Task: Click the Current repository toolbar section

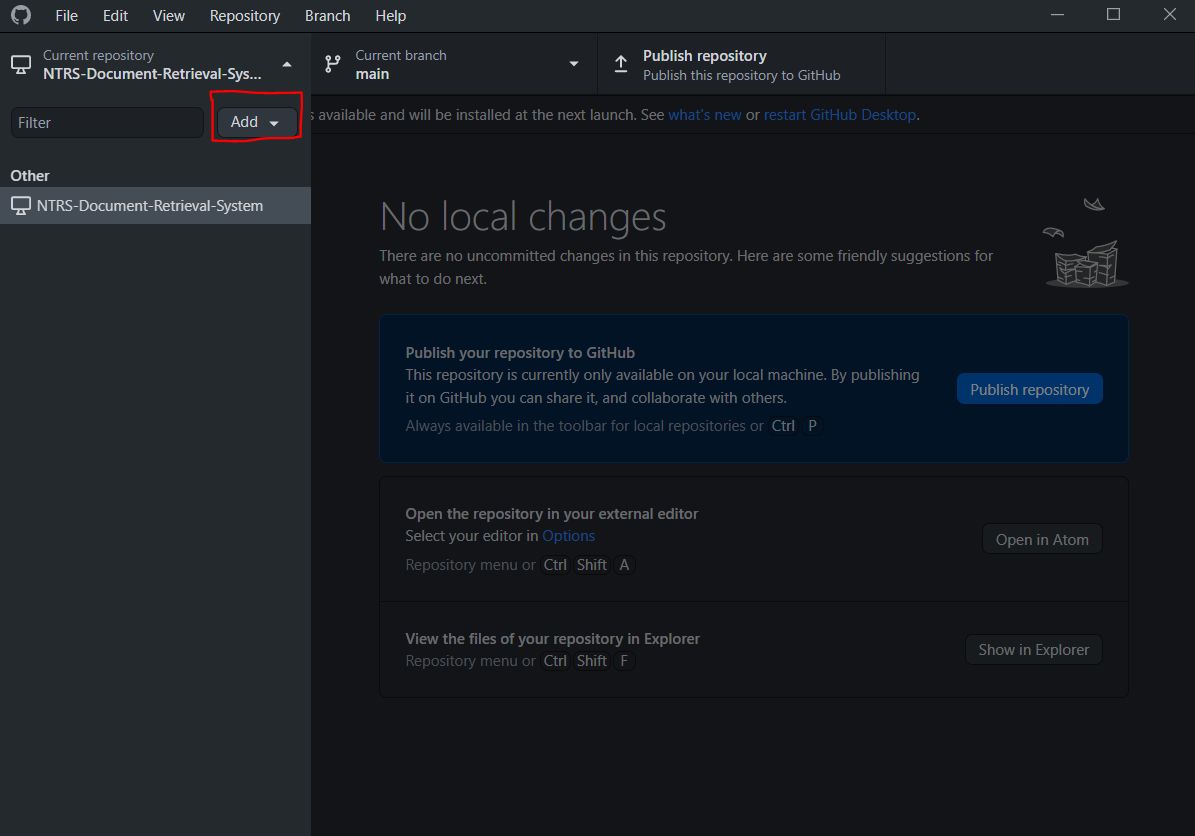Action: [155, 65]
